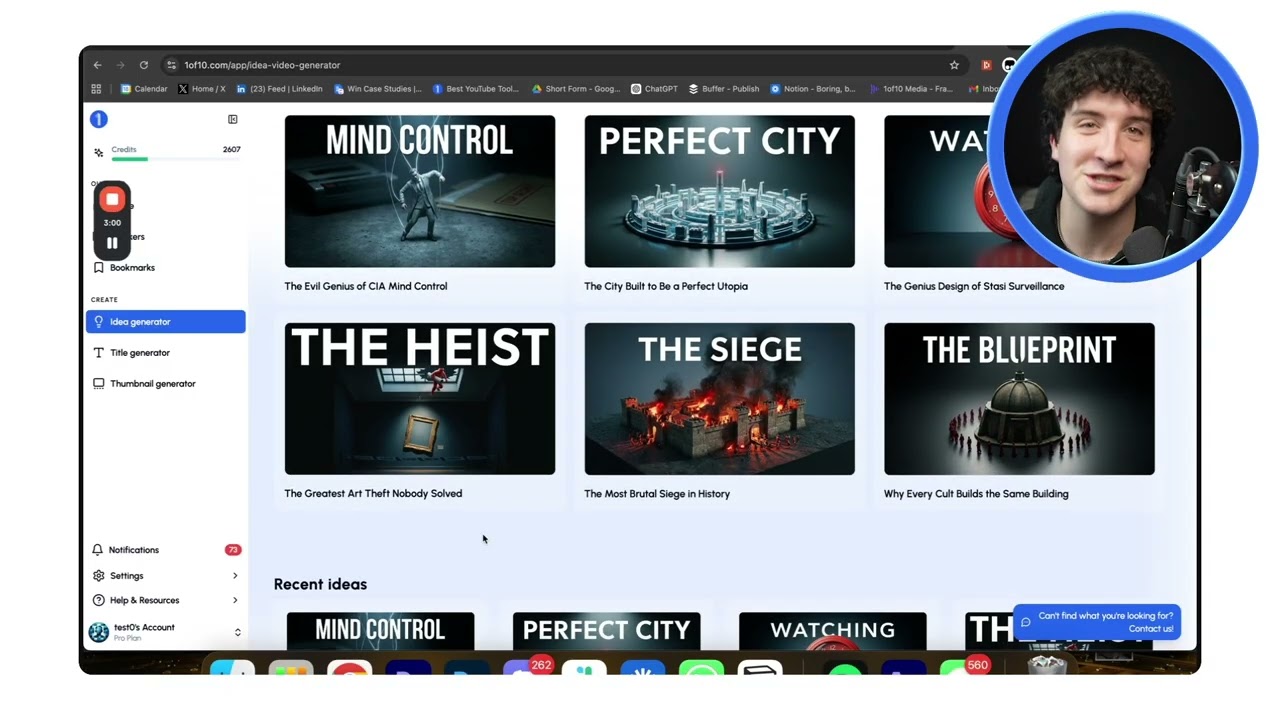Click title The Evil Genius of CIA Mind Control

(x=366, y=286)
